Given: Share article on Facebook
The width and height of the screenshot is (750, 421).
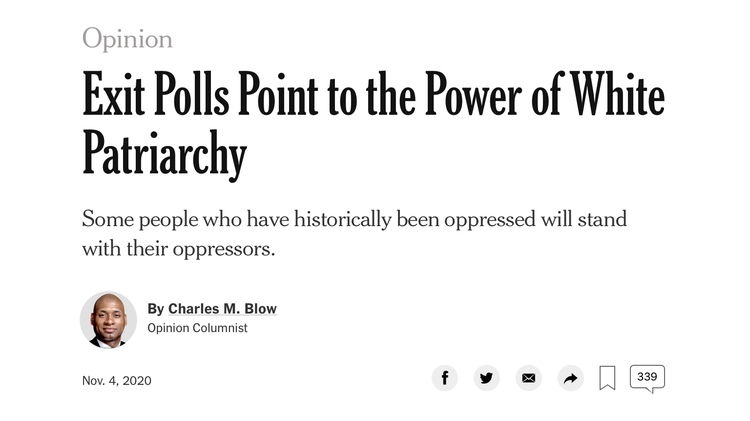Looking at the screenshot, I should pos(445,378).
